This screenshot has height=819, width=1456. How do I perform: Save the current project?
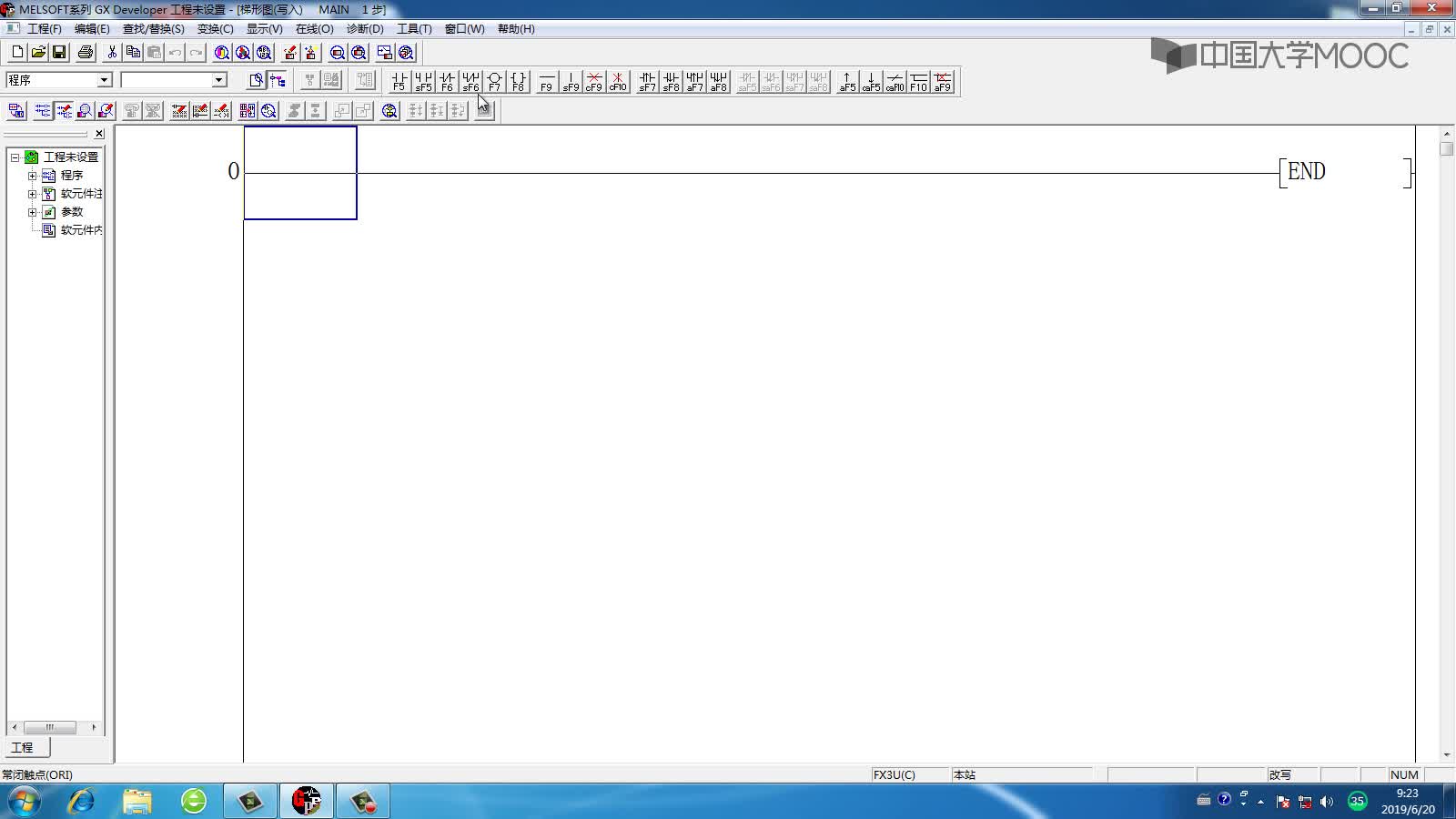(58, 53)
